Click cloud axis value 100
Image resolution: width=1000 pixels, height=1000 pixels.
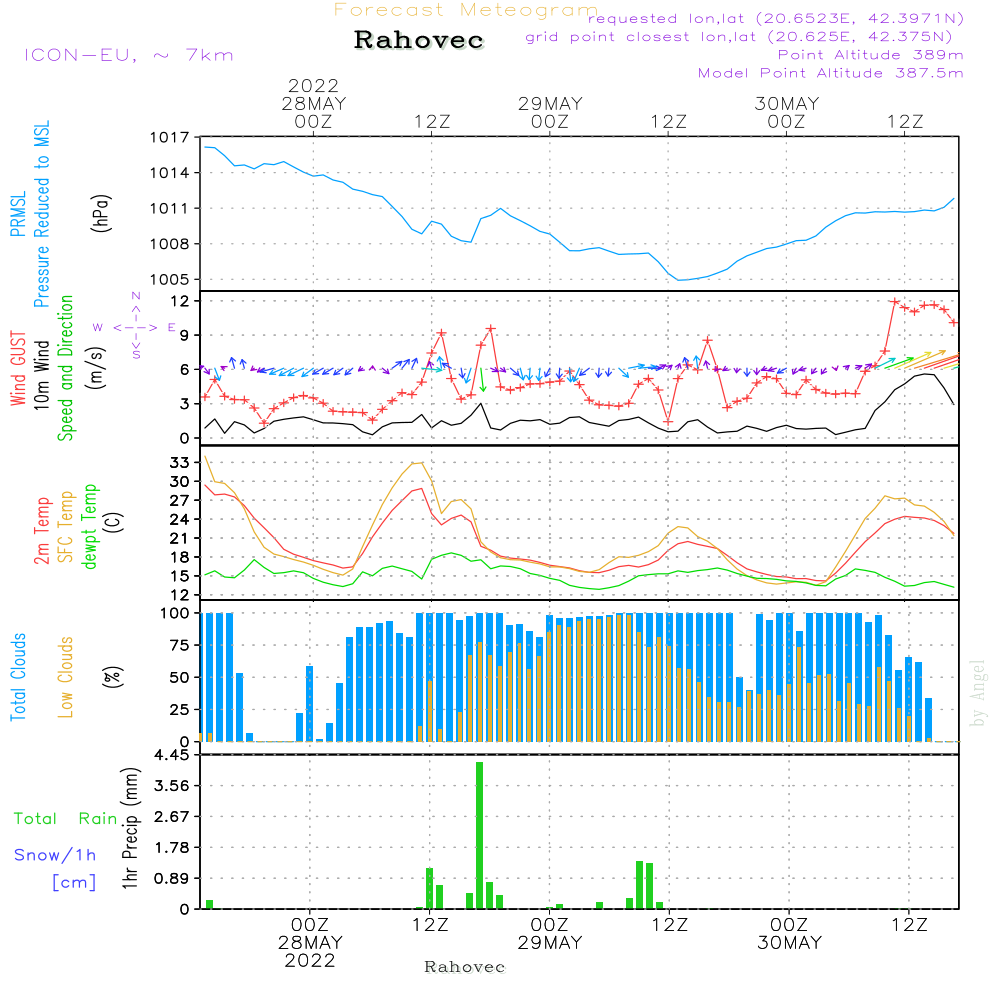(x=175, y=614)
